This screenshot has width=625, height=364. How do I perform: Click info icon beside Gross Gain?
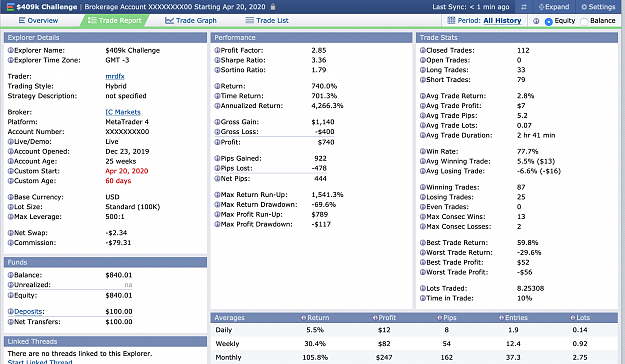click(x=217, y=122)
